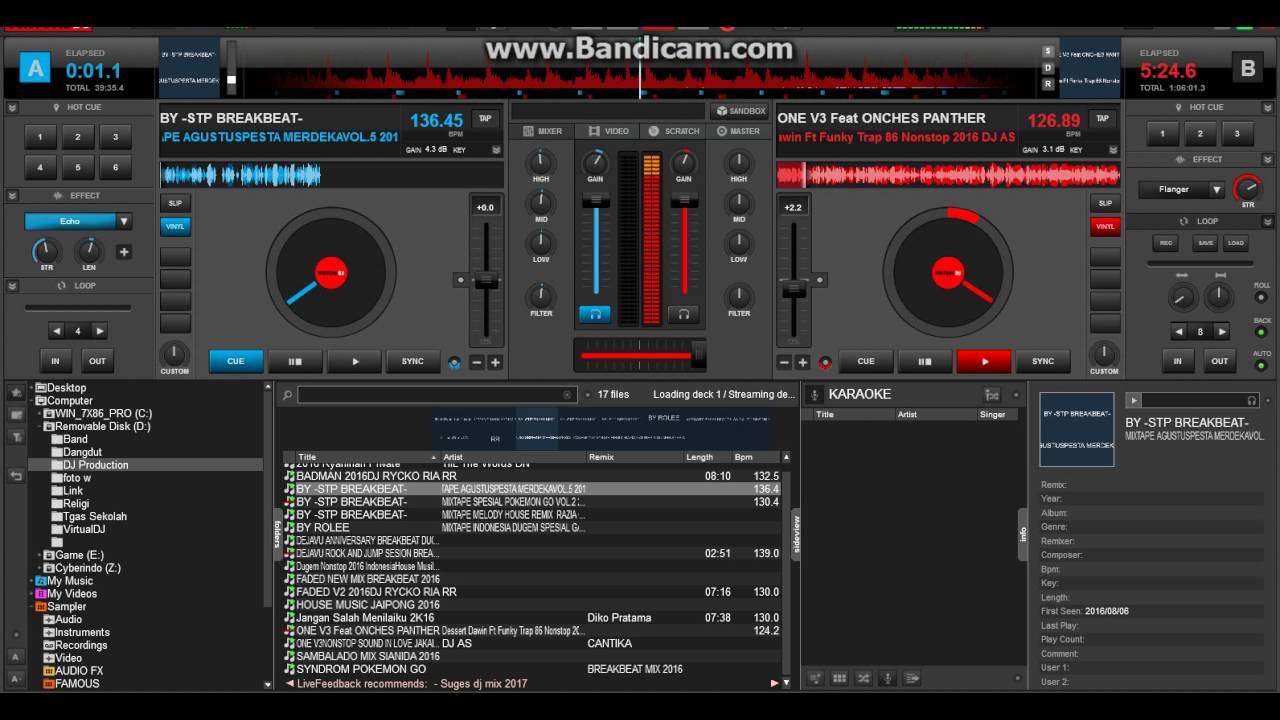Switch to MASTER tab

tap(738, 131)
